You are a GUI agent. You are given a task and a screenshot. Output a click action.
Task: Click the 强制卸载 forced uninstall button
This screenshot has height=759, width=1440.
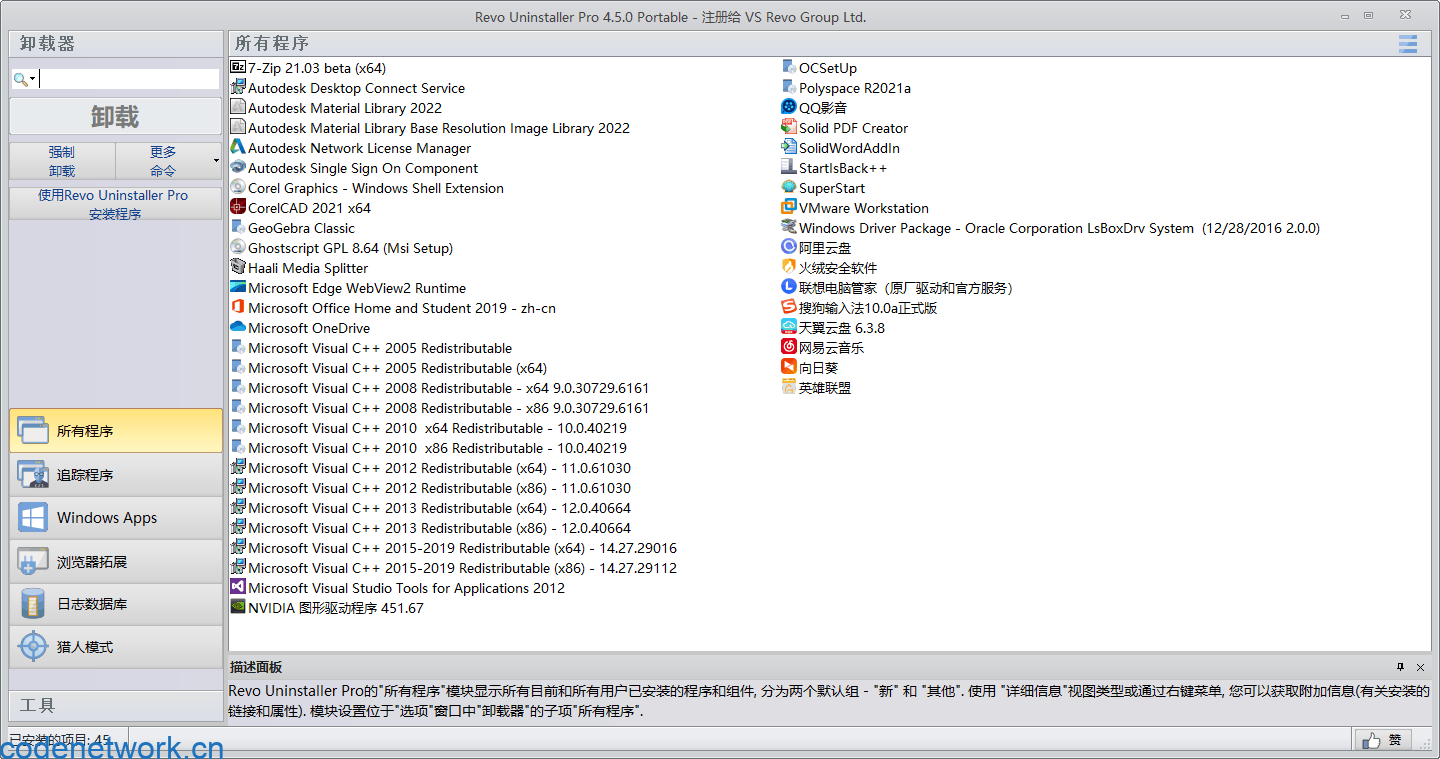point(62,161)
